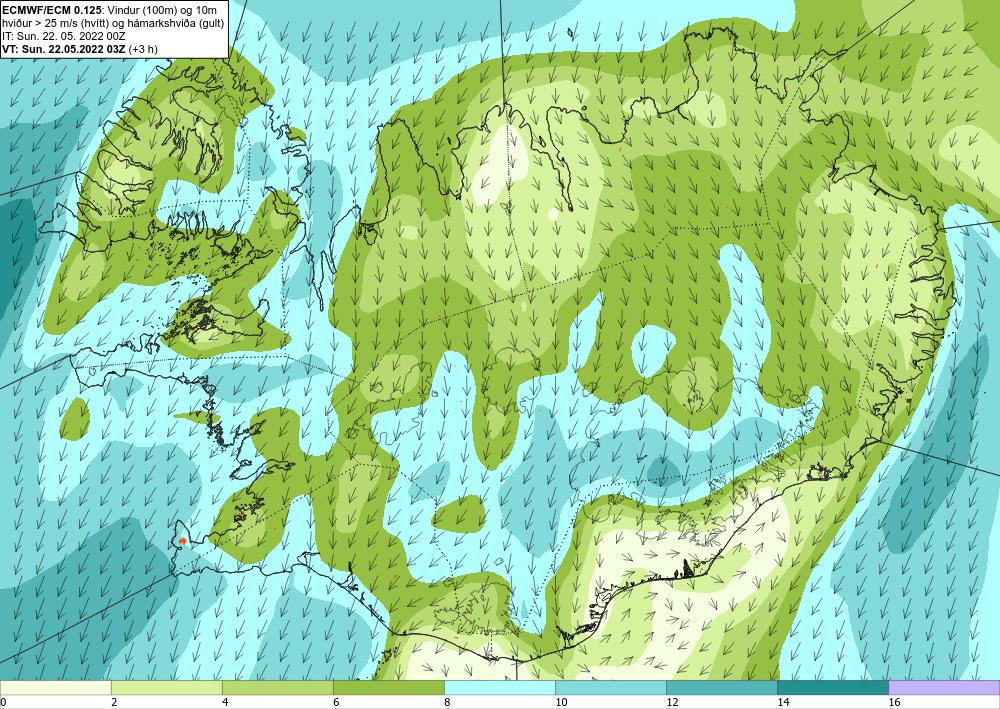Click the 'hámarkshviða (gult)' text in header

point(175,23)
